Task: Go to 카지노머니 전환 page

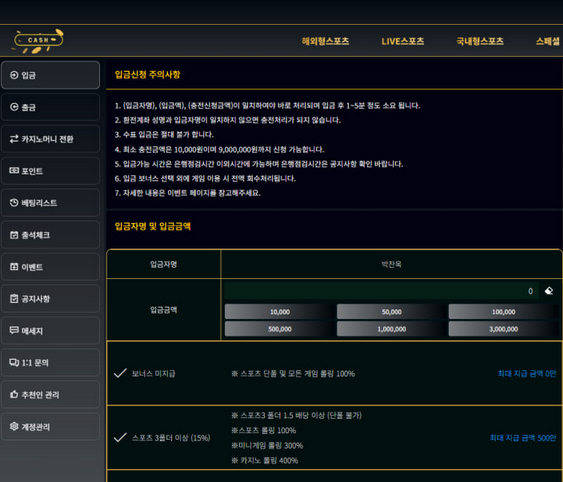Action: point(50,139)
